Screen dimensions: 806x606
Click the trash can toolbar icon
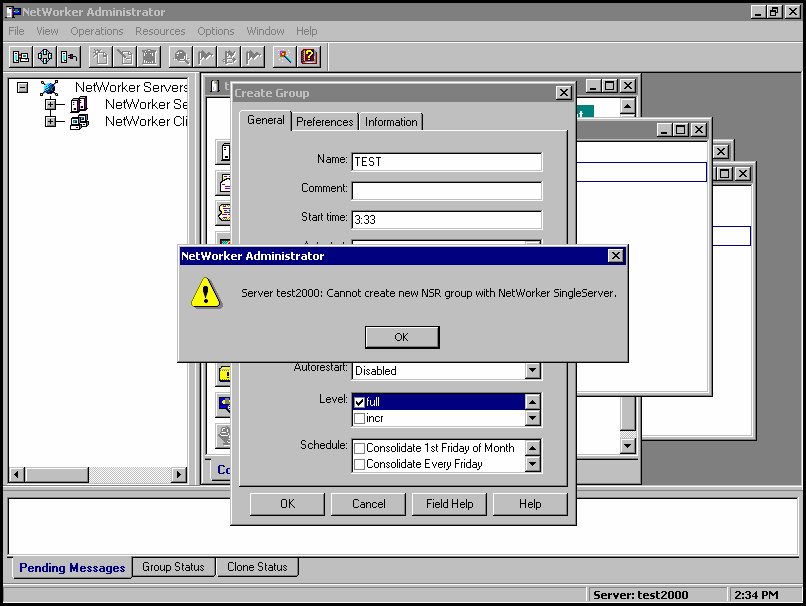click(149, 57)
